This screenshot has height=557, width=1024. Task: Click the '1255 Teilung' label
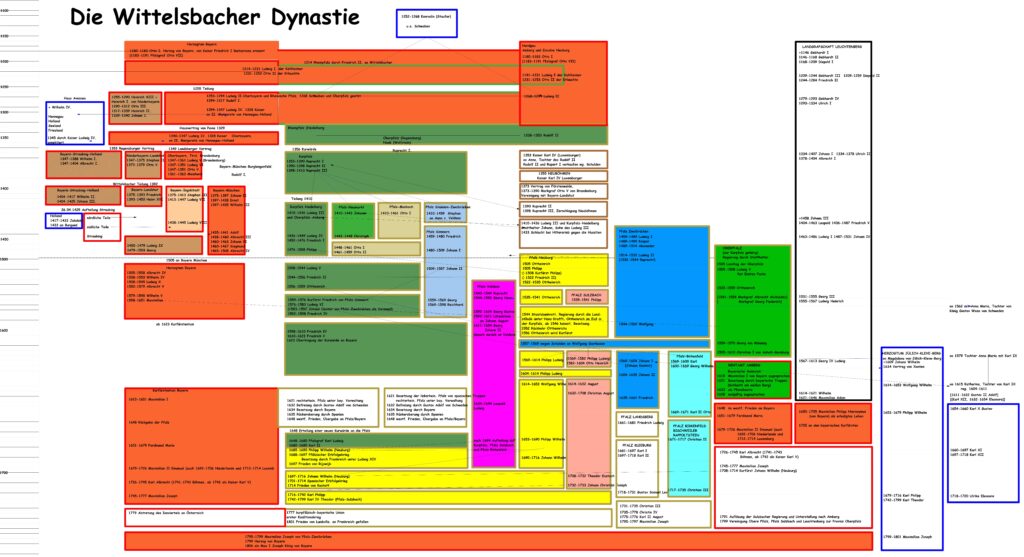point(203,88)
